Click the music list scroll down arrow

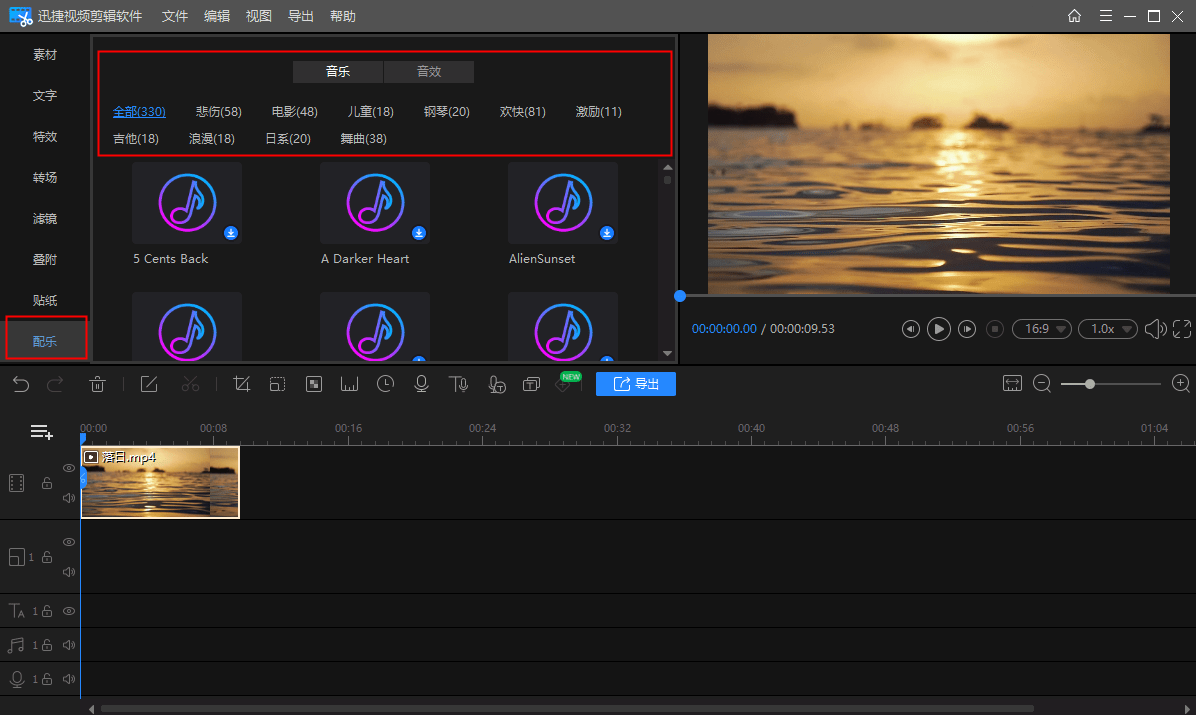[667, 353]
